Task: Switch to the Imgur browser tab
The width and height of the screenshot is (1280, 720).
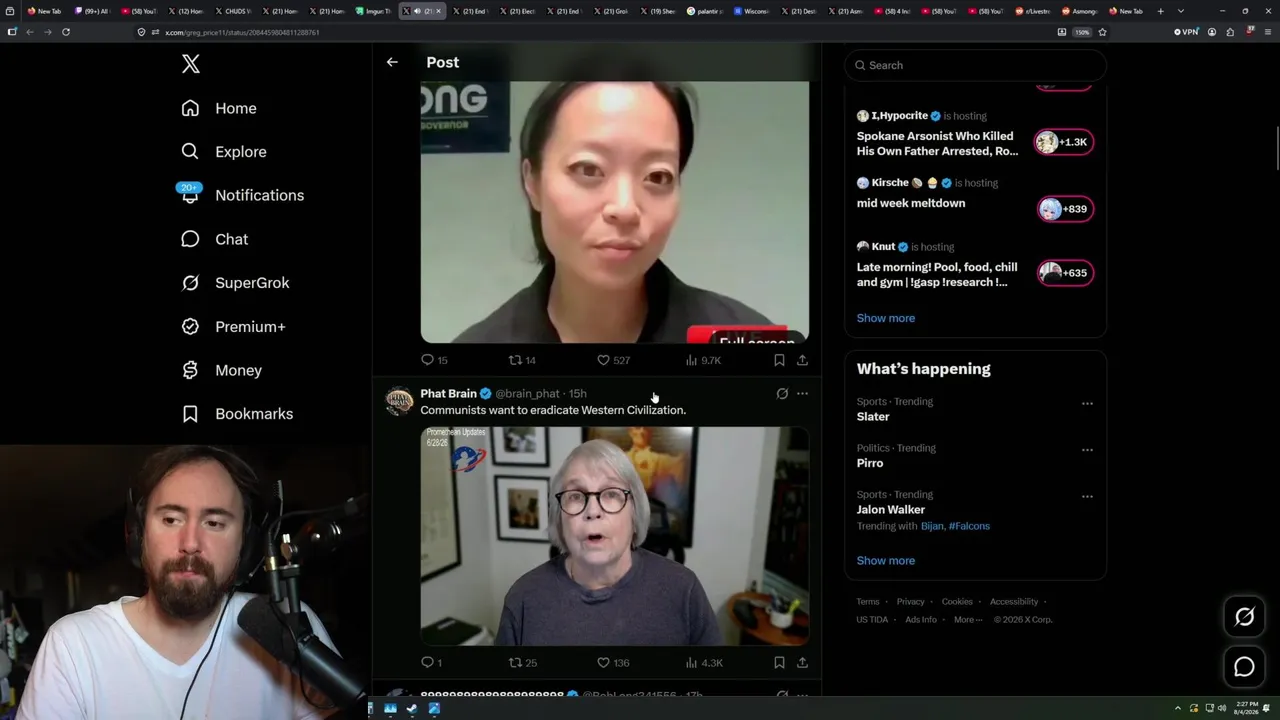Action: pos(375,11)
